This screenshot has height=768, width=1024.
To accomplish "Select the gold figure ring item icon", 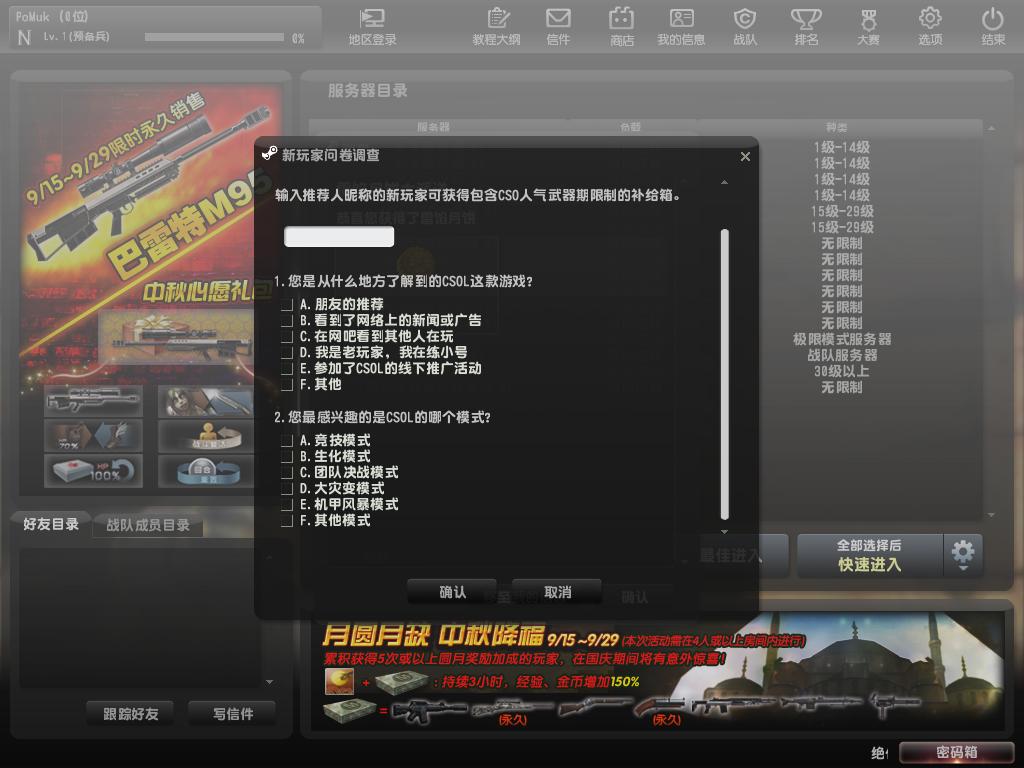I will tap(206, 436).
